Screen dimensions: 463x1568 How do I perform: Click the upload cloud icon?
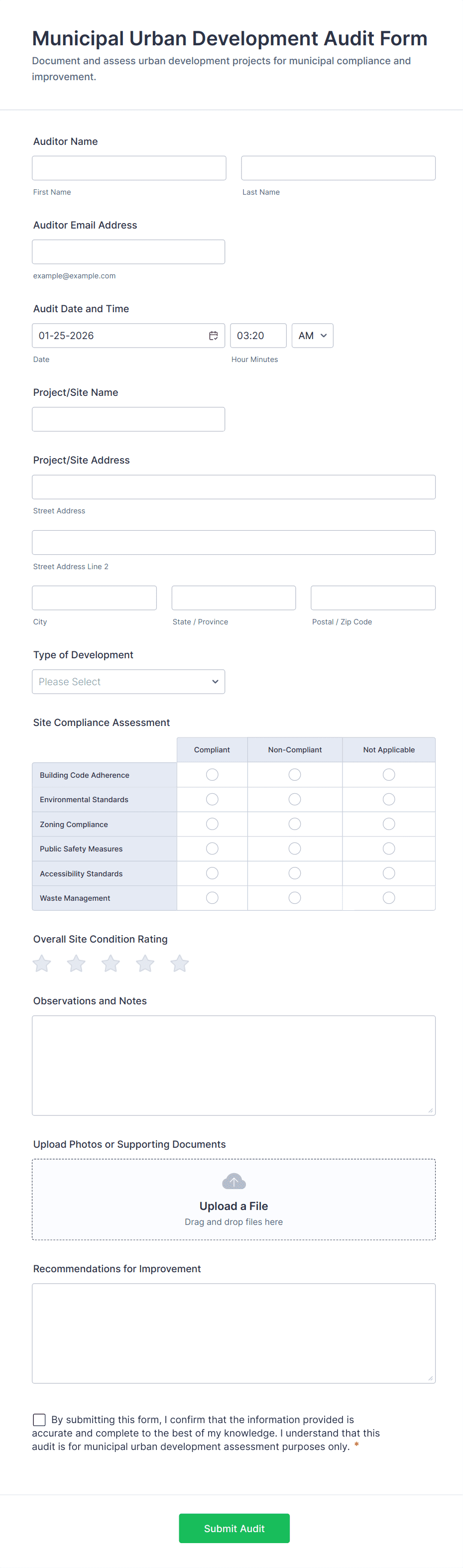pyautogui.click(x=233, y=1181)
